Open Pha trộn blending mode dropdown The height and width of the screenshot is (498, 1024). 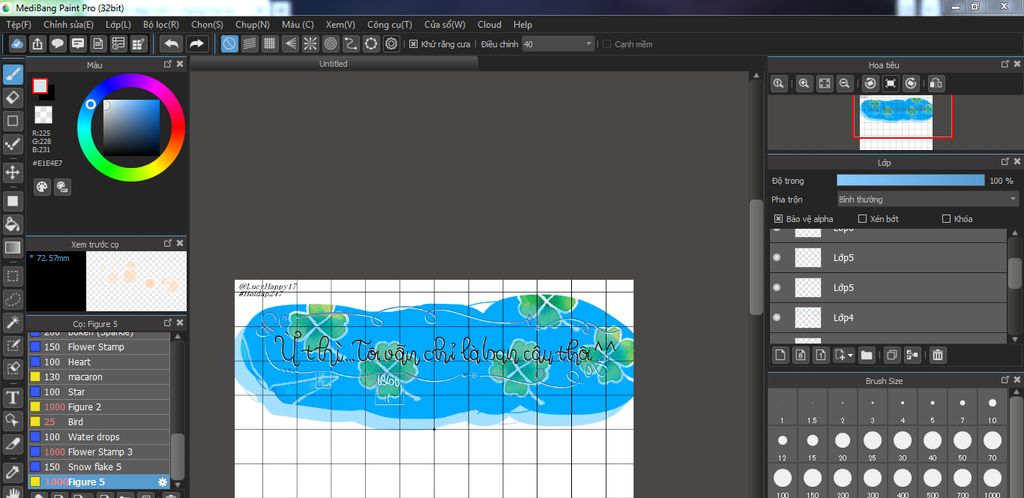(x=928, y=200)
